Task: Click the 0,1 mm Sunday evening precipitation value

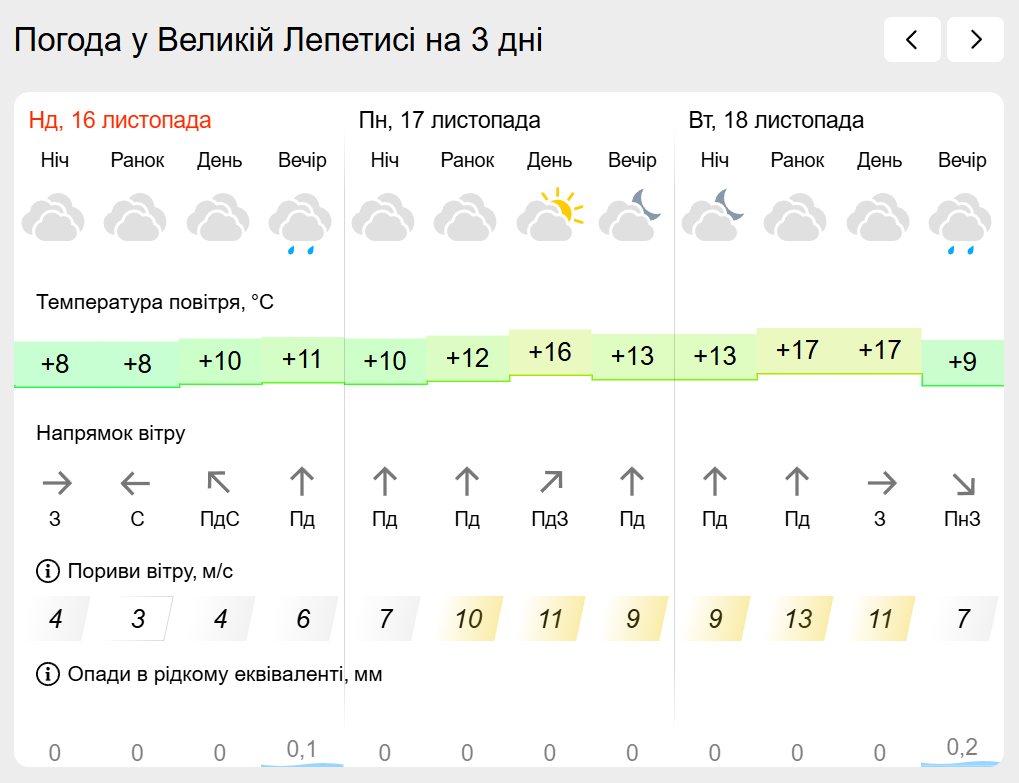Action: (x=302, y=749)
